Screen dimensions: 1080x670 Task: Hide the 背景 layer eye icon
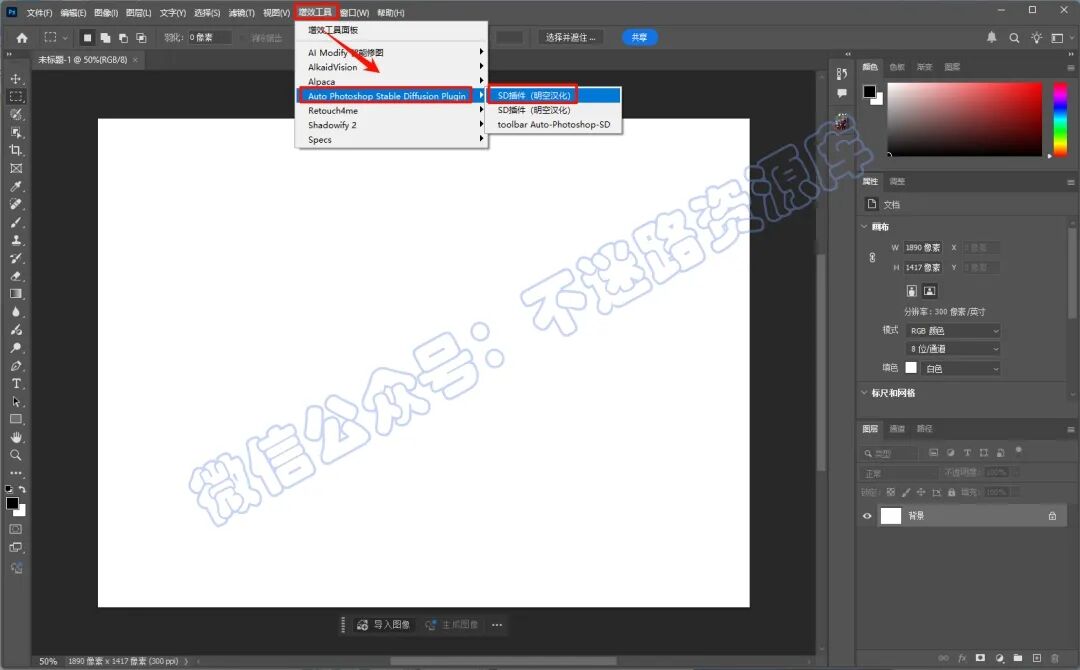point(867,516)
